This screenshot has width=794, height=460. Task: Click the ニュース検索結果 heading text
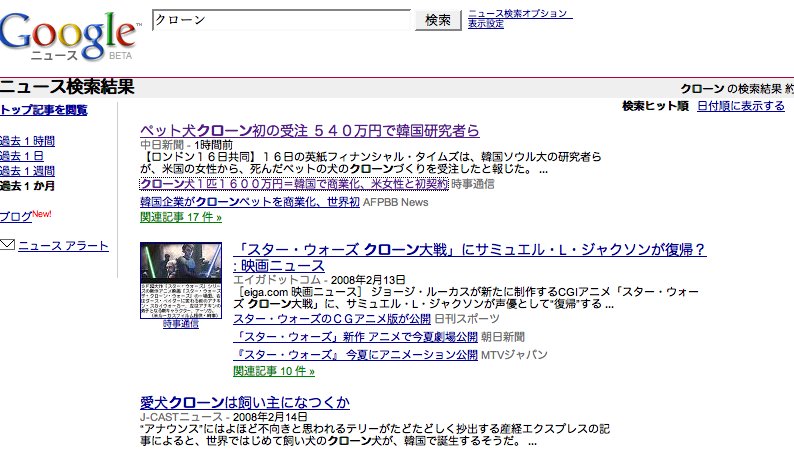click(67, 87)
